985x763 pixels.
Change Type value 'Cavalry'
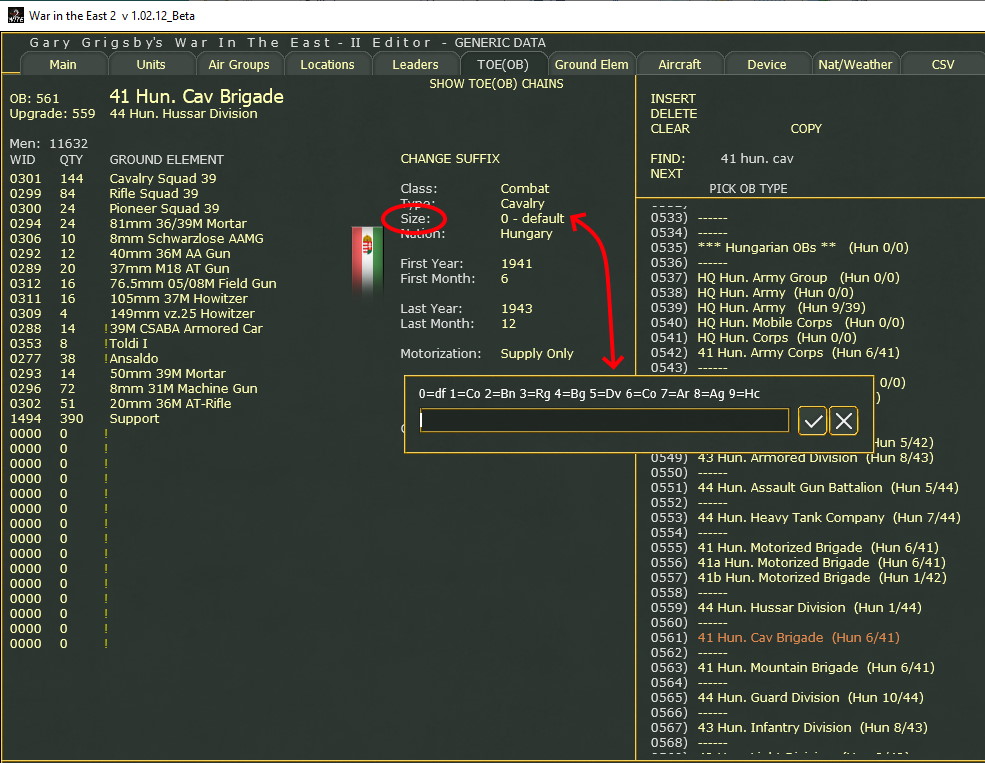[522, 203]
